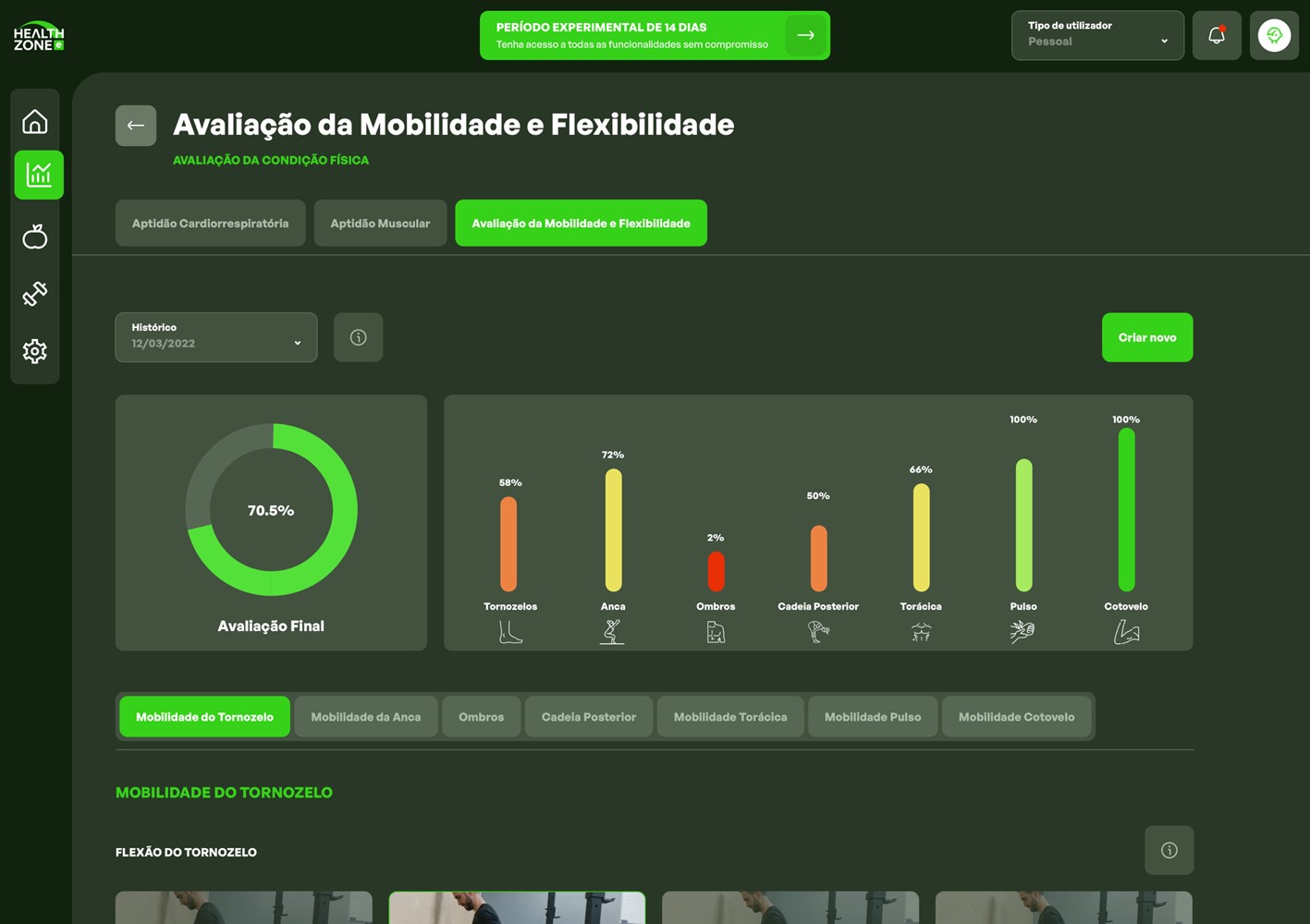Click the 70.5% donut progress chart

271,510
